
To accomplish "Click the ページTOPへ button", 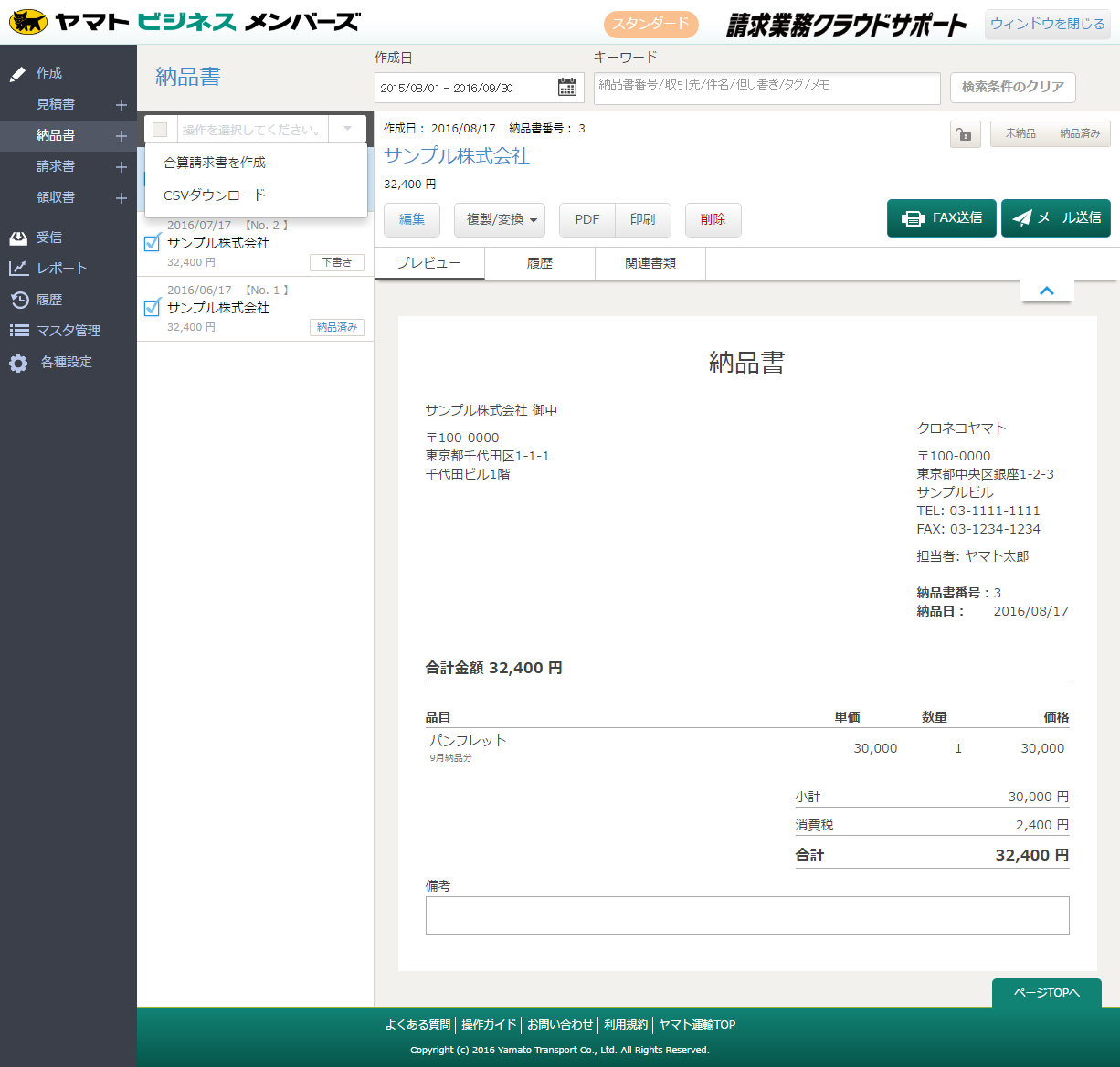I will tap(1047, 993).
